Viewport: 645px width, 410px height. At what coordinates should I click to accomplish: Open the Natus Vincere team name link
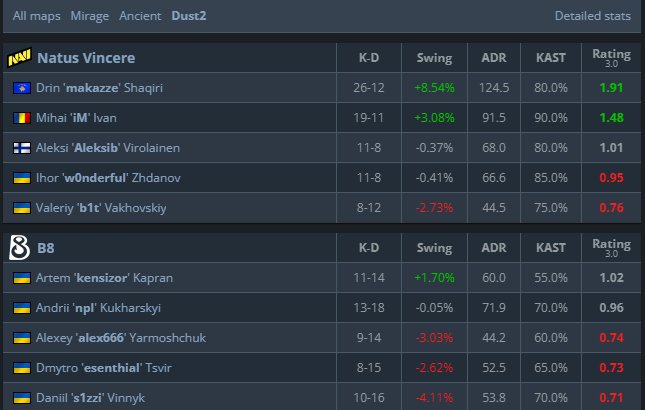point(86,58)
